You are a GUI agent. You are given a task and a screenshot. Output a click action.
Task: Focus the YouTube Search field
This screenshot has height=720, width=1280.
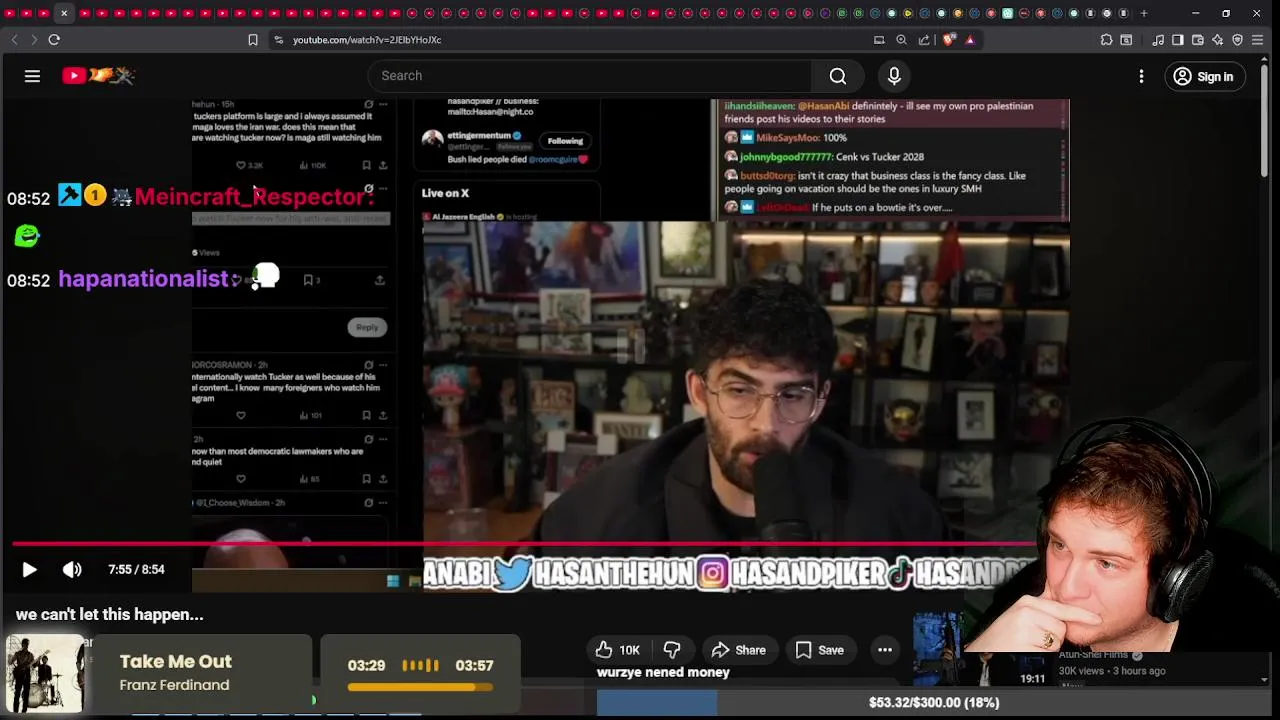pos(590,76)
